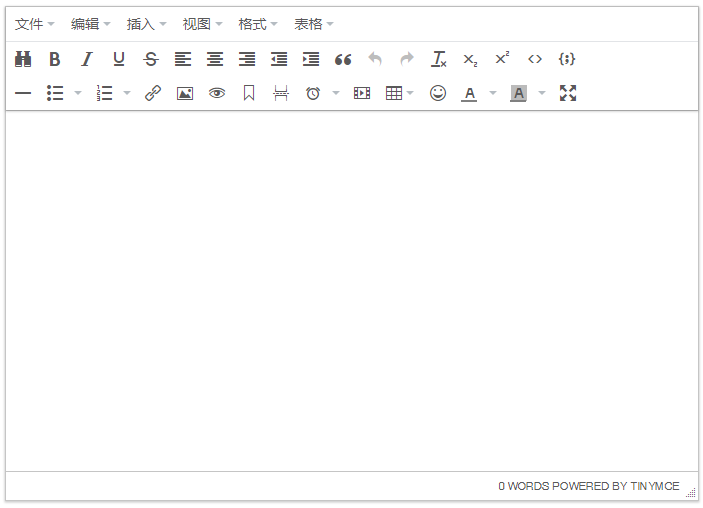Image resolution: width=703 pixels, height=508 pixels.
Task: Open the 插入 menu
Action: tap(146, 24)
